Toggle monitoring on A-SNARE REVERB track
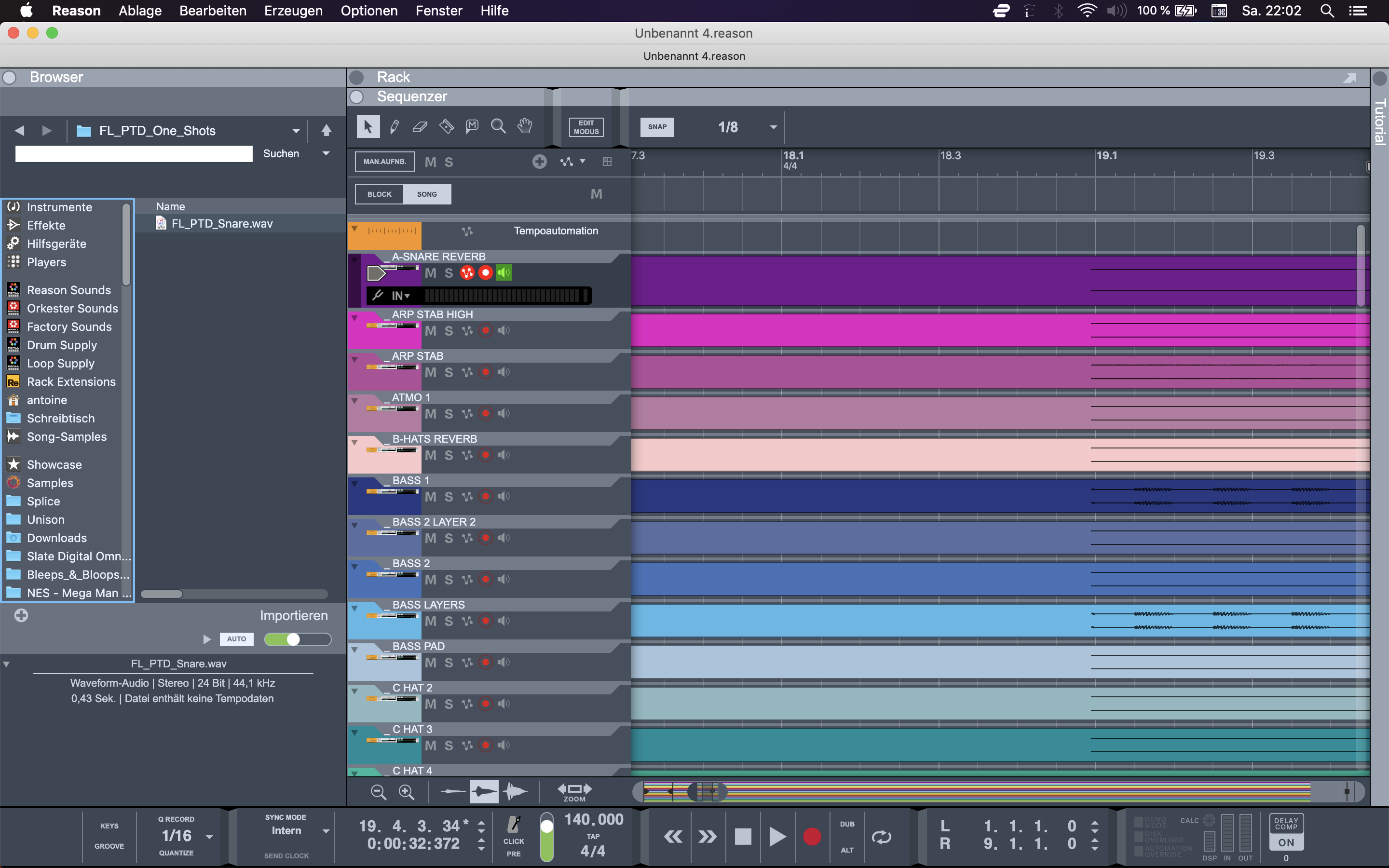 pos(504,272)
